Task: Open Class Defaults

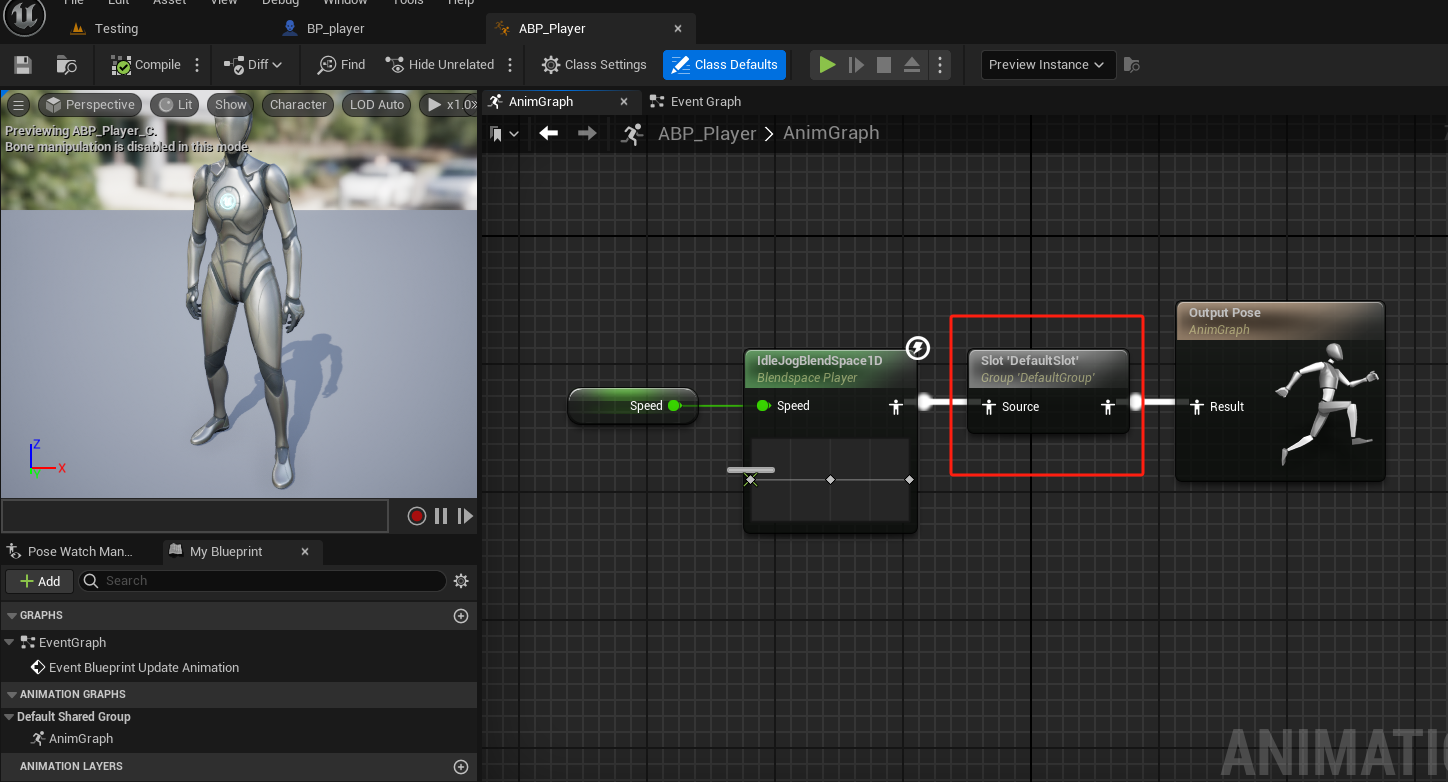Action: (x=725, y=65)
